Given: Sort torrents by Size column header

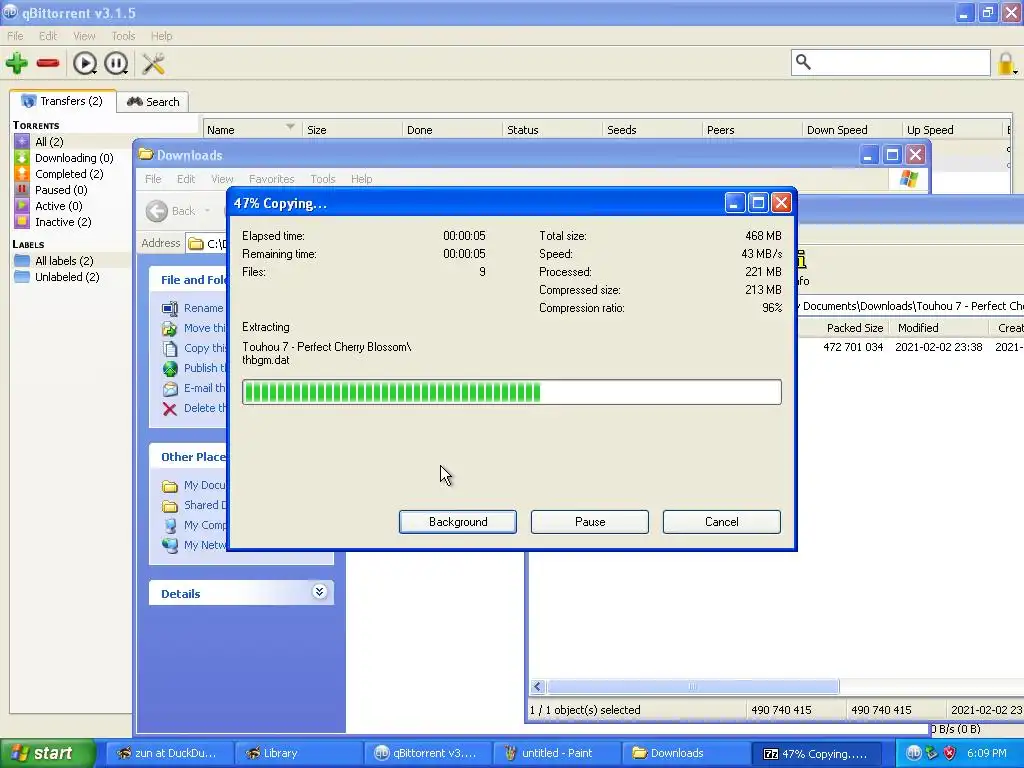Looking at the screenshot, I should 352,129.
